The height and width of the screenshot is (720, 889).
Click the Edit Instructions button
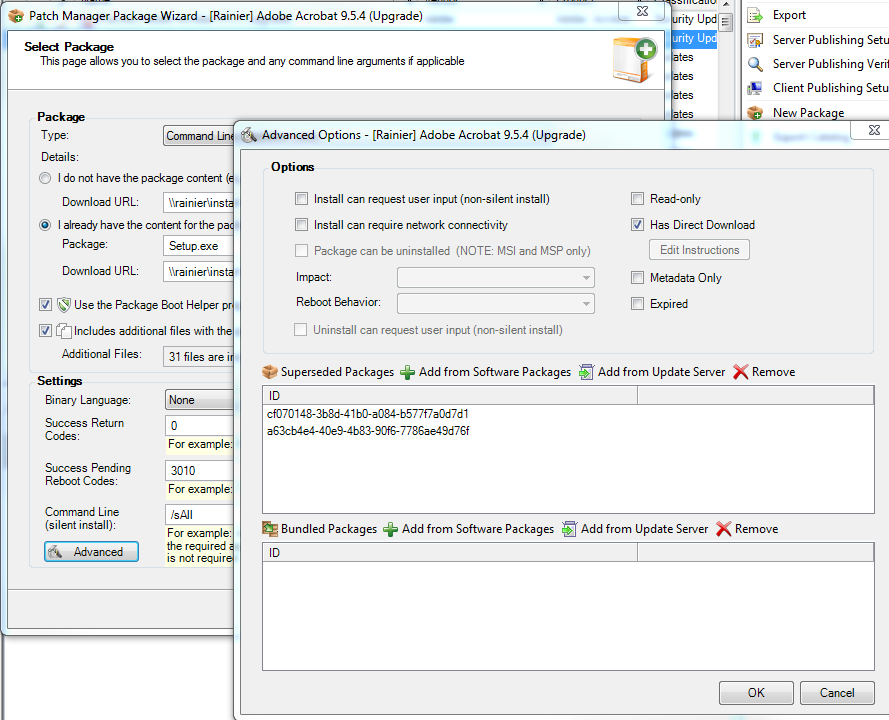tap(699, 250)
